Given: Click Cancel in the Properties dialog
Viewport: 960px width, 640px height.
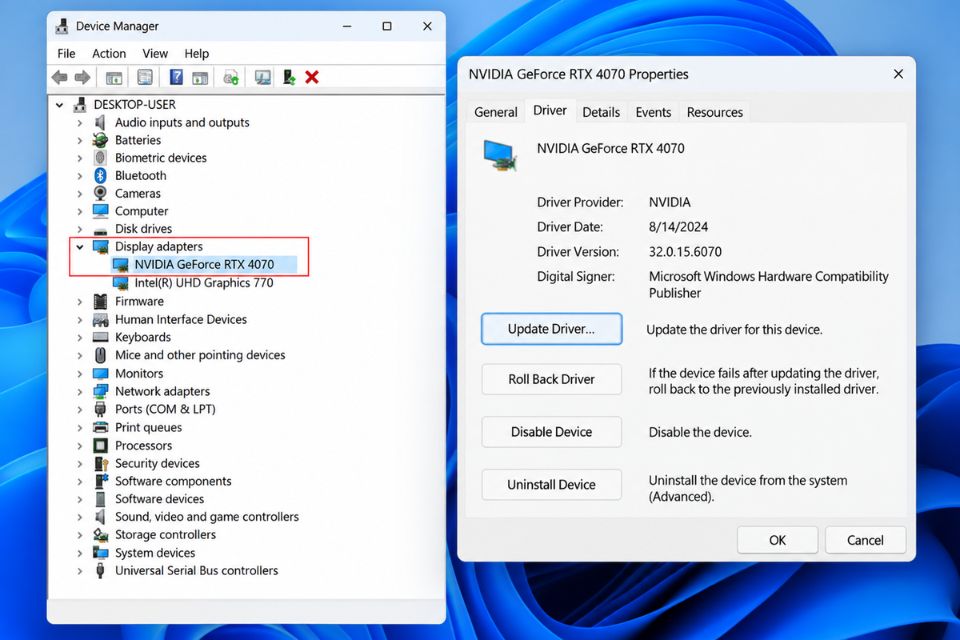Looking at the screenshot, I should coord(865,540).
